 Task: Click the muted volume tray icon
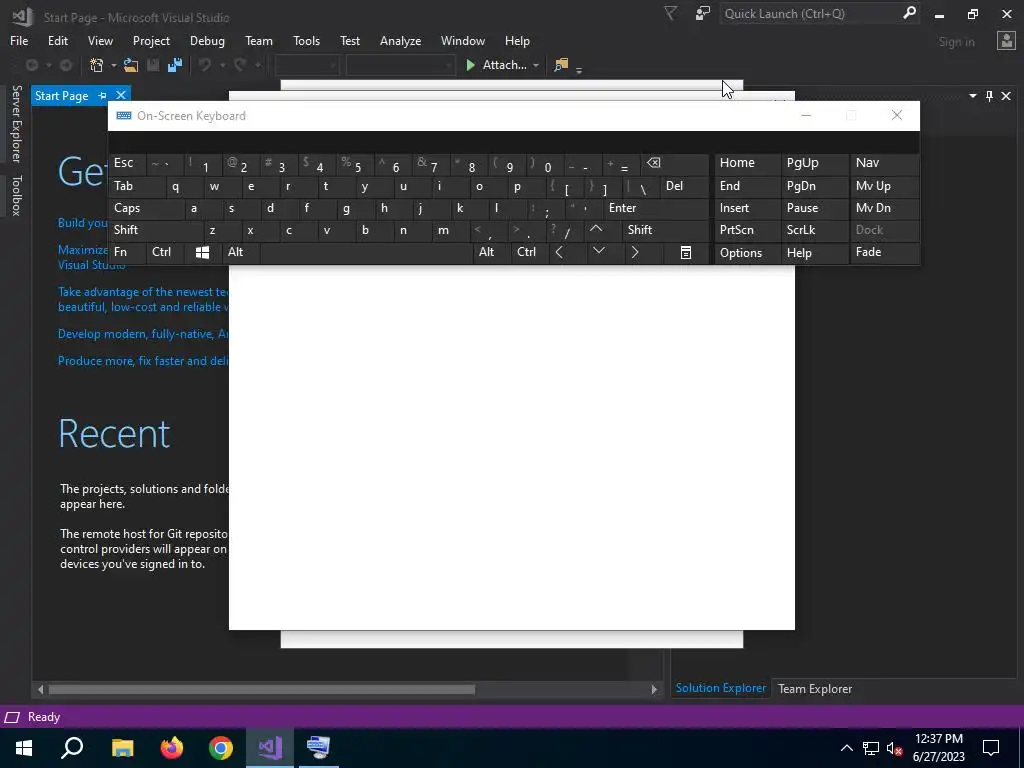(894, 748)
